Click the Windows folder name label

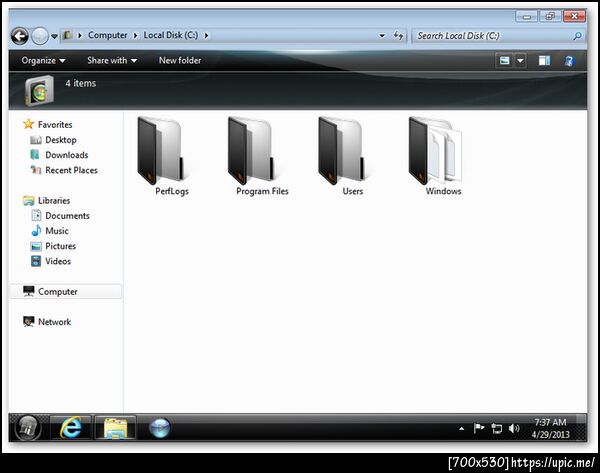pyautogui.click(x=443, y=191)
